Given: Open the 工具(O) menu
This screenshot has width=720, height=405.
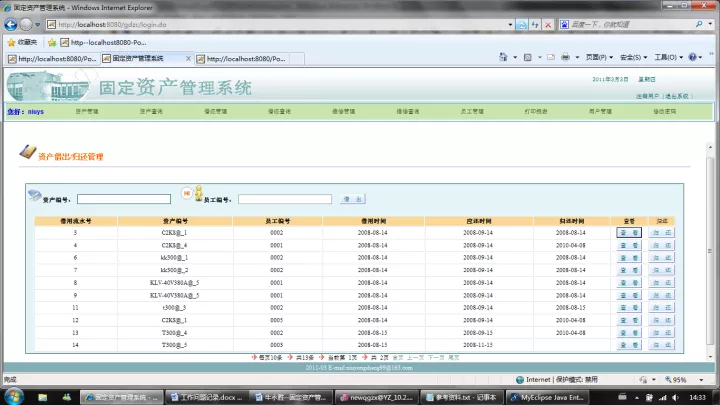Looking at the screenshot, I should click(668, 57).
